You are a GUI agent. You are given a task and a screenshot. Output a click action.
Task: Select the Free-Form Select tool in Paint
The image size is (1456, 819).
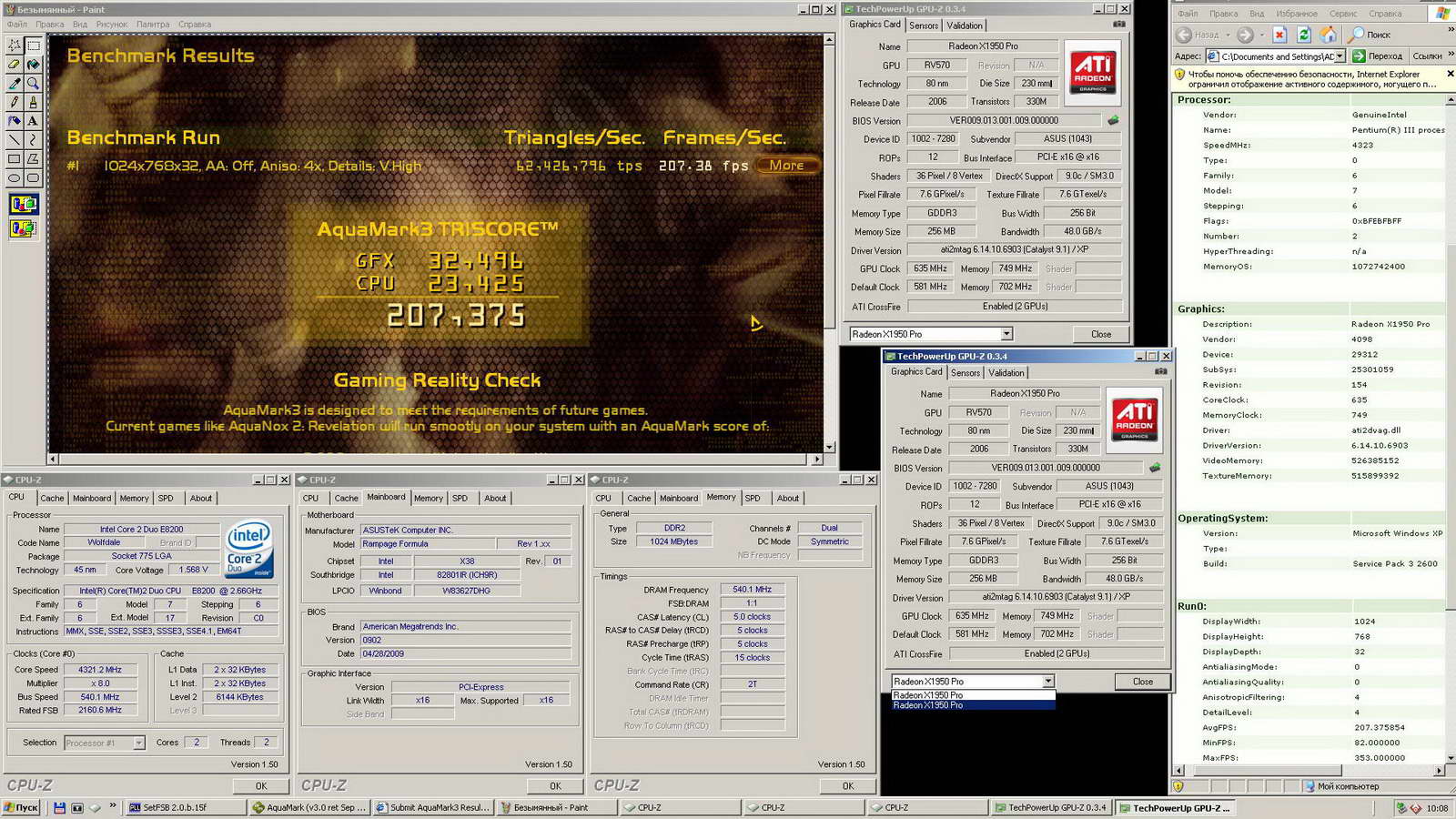point(15,45)
